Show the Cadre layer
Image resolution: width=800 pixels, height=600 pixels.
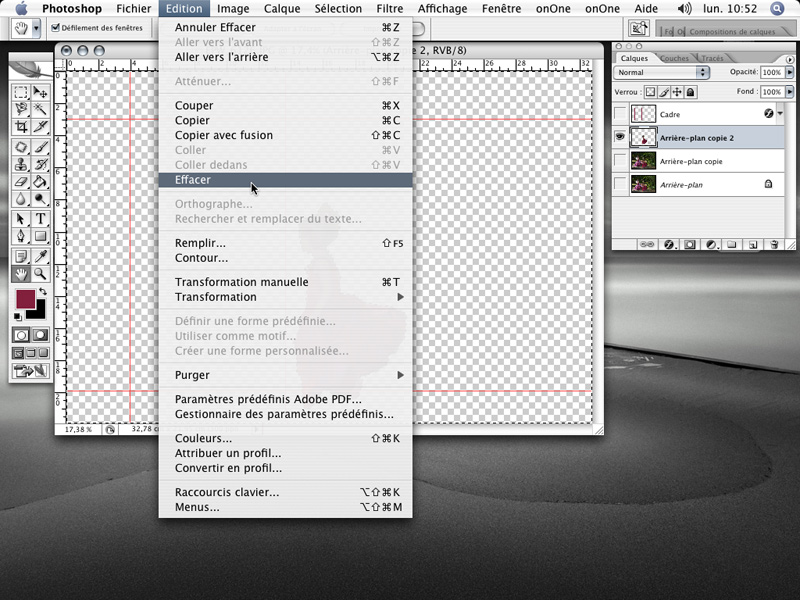tap(620, 114)
